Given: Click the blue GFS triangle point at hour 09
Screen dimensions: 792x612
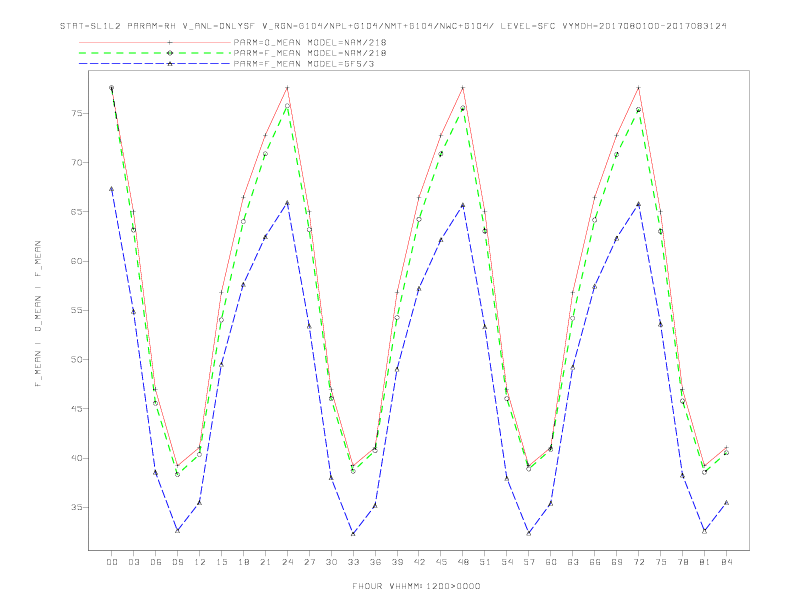Looking at the screenshot, I should (x=177, y=531).
